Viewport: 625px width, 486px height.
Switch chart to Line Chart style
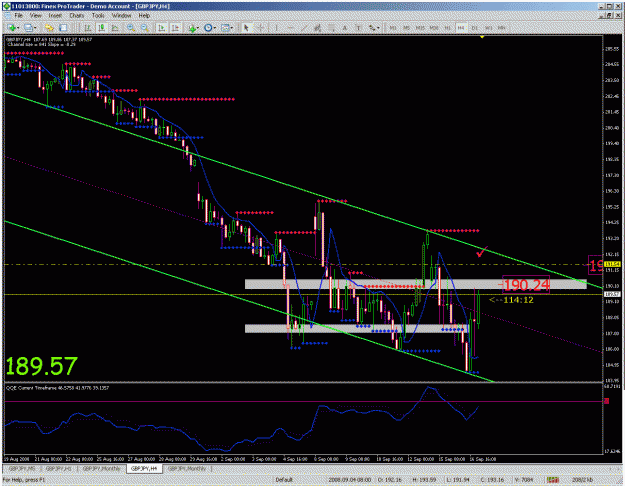click(x=115, y=28)
